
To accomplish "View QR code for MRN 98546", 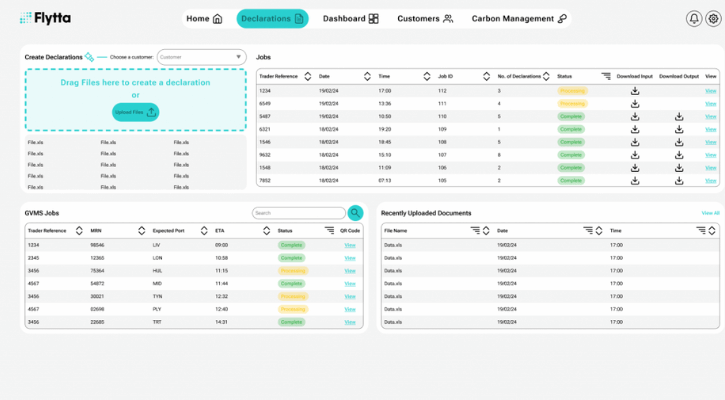I will [350, 245].
